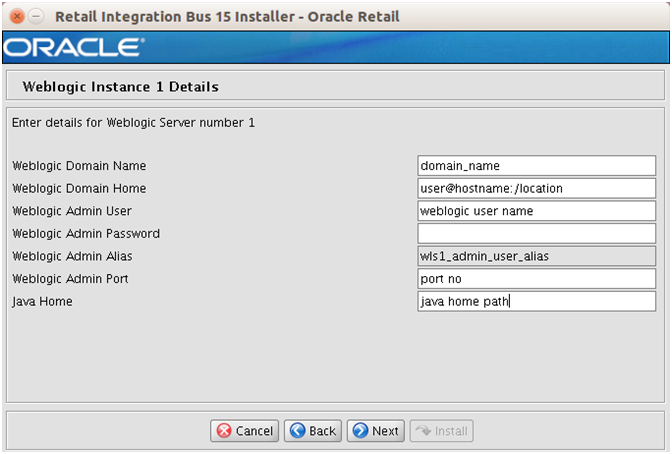This screenshot has height=454, width=672.
Task: Click the 'Weblogic Domain Home' label
Action: point(79,188)
